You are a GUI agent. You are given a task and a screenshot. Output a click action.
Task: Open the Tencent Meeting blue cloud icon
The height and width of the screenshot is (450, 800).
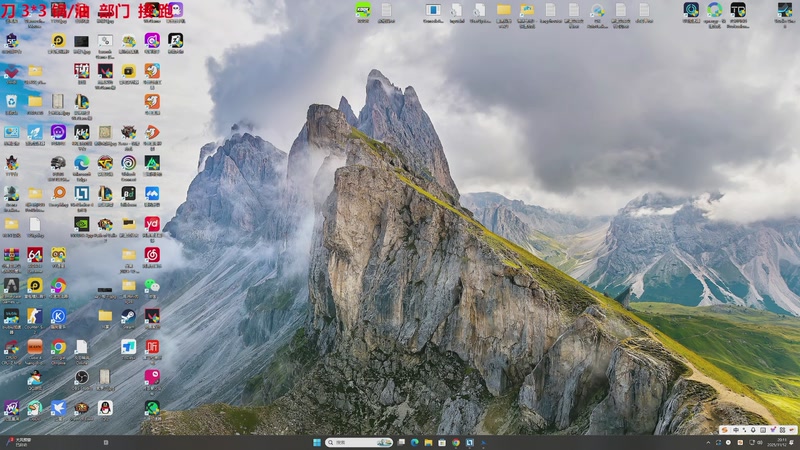(152, 193)
